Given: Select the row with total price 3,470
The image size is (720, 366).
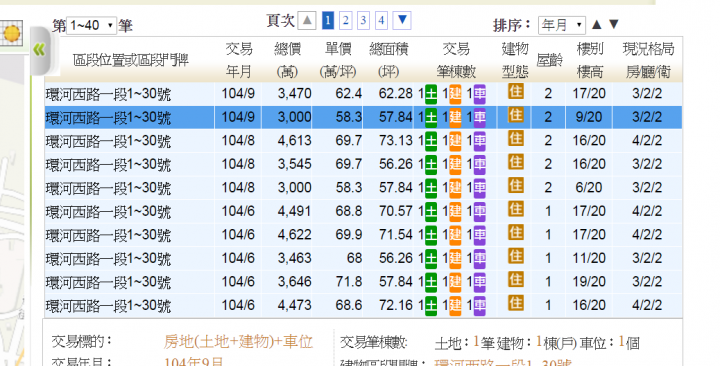Looking at the screenshot, I should coord(363,94).
